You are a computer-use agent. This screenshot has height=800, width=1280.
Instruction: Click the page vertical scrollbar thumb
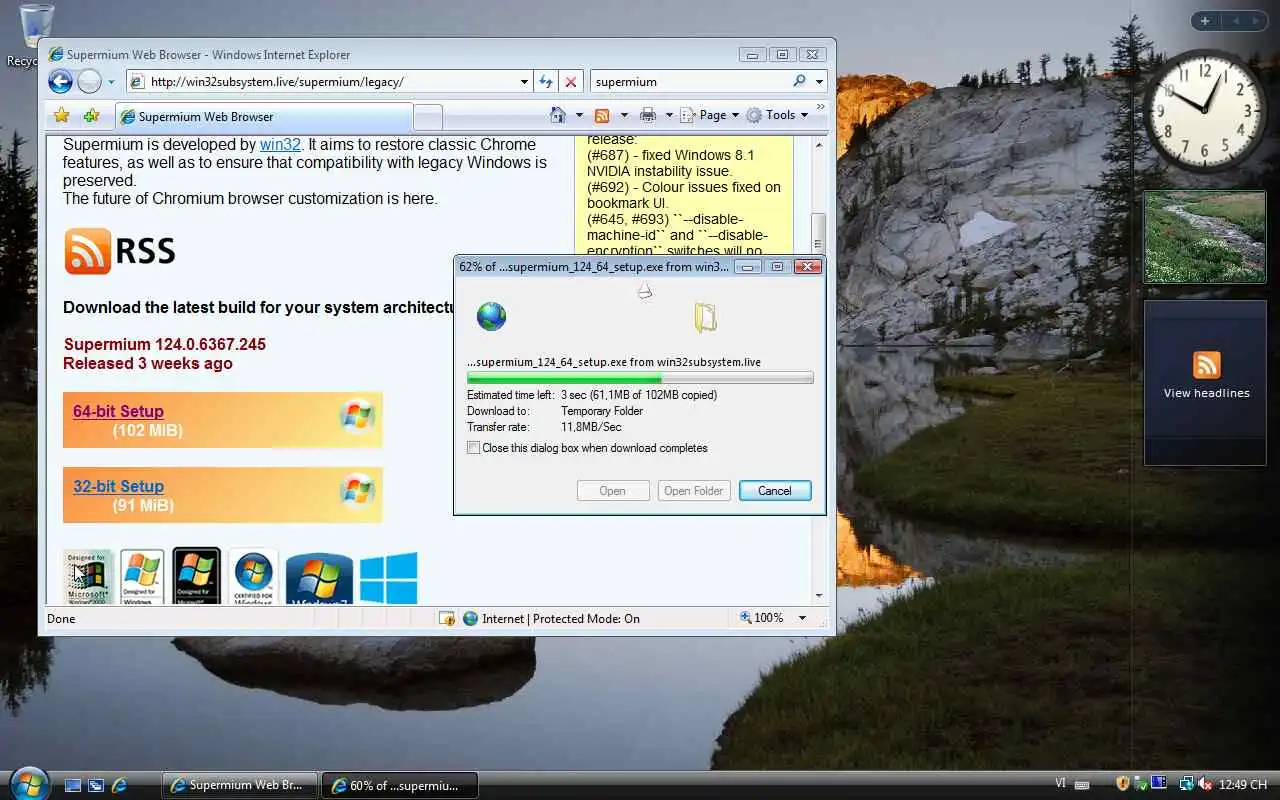(x=818, y=233)
